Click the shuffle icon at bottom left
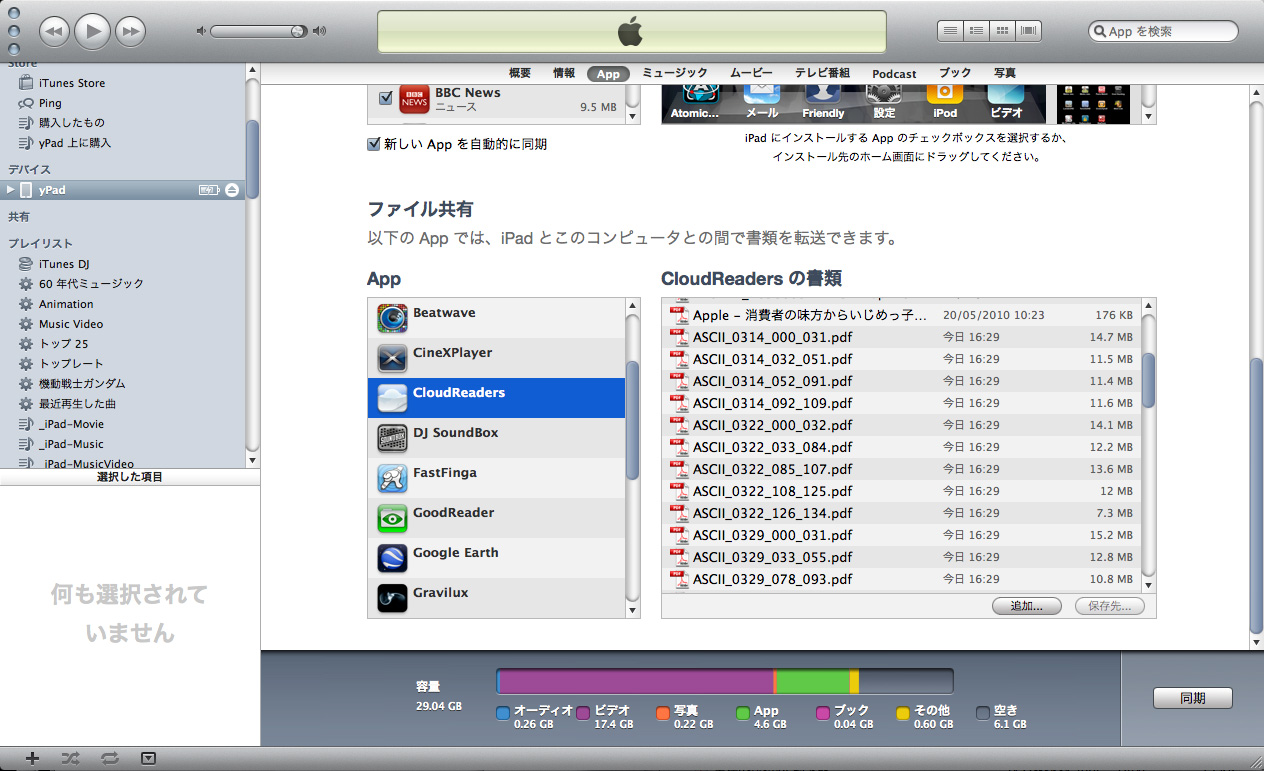Viewport: 1264px width, 771px height. pos(70,758)
